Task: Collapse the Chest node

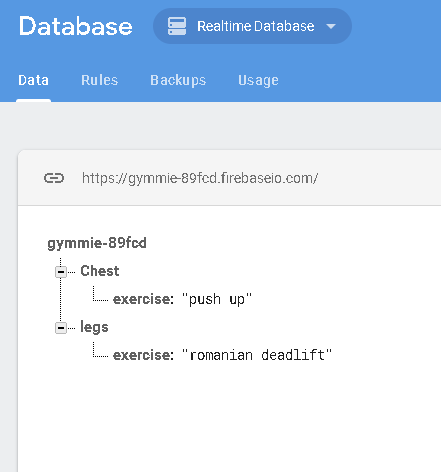Action: coord(61,272)
